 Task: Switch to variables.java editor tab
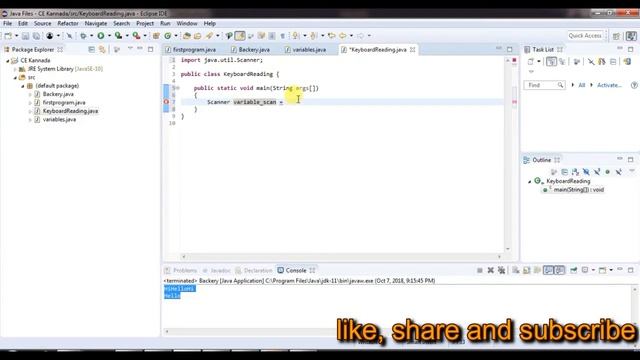306,49
